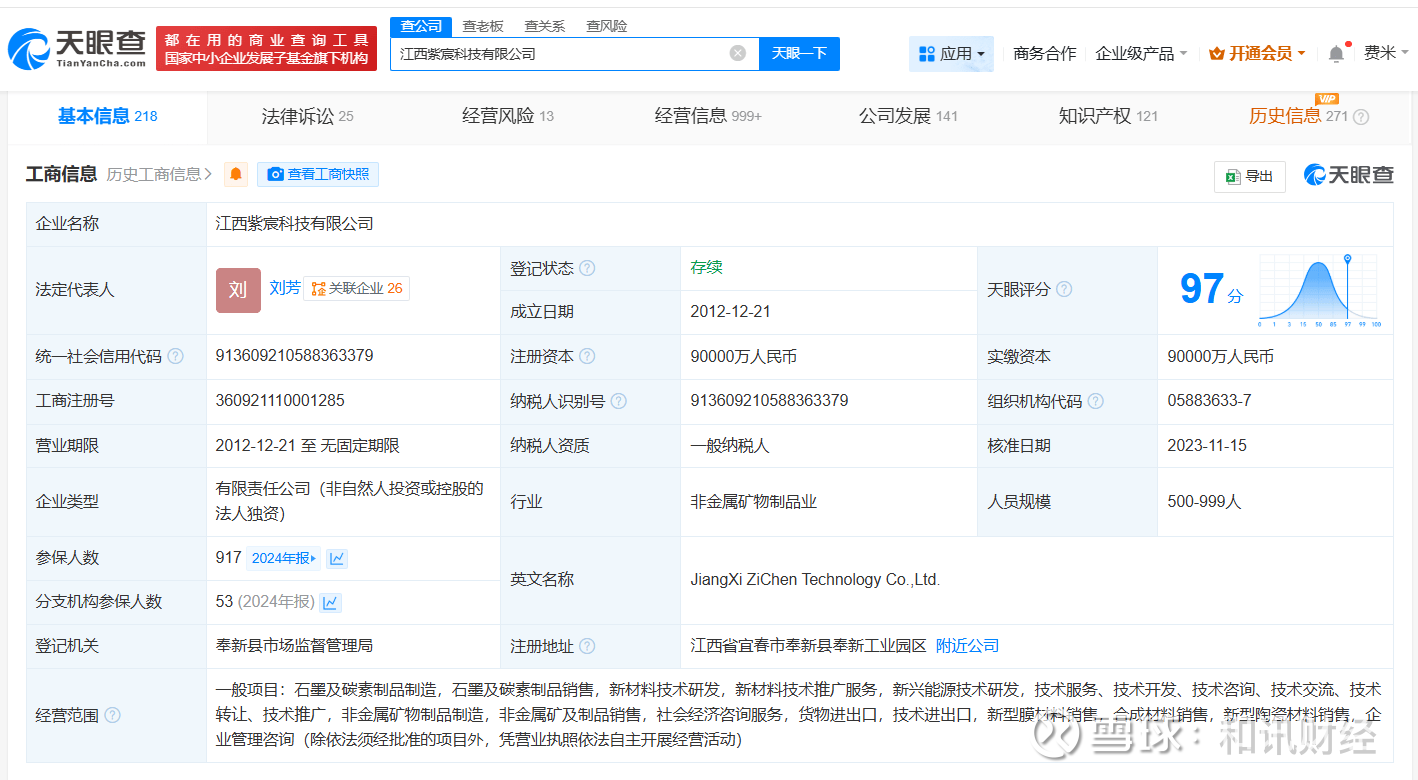1418x780 pixels.
Task: Click the red 都在用的商业查询工具 banner
Action: tap(266, 49)
